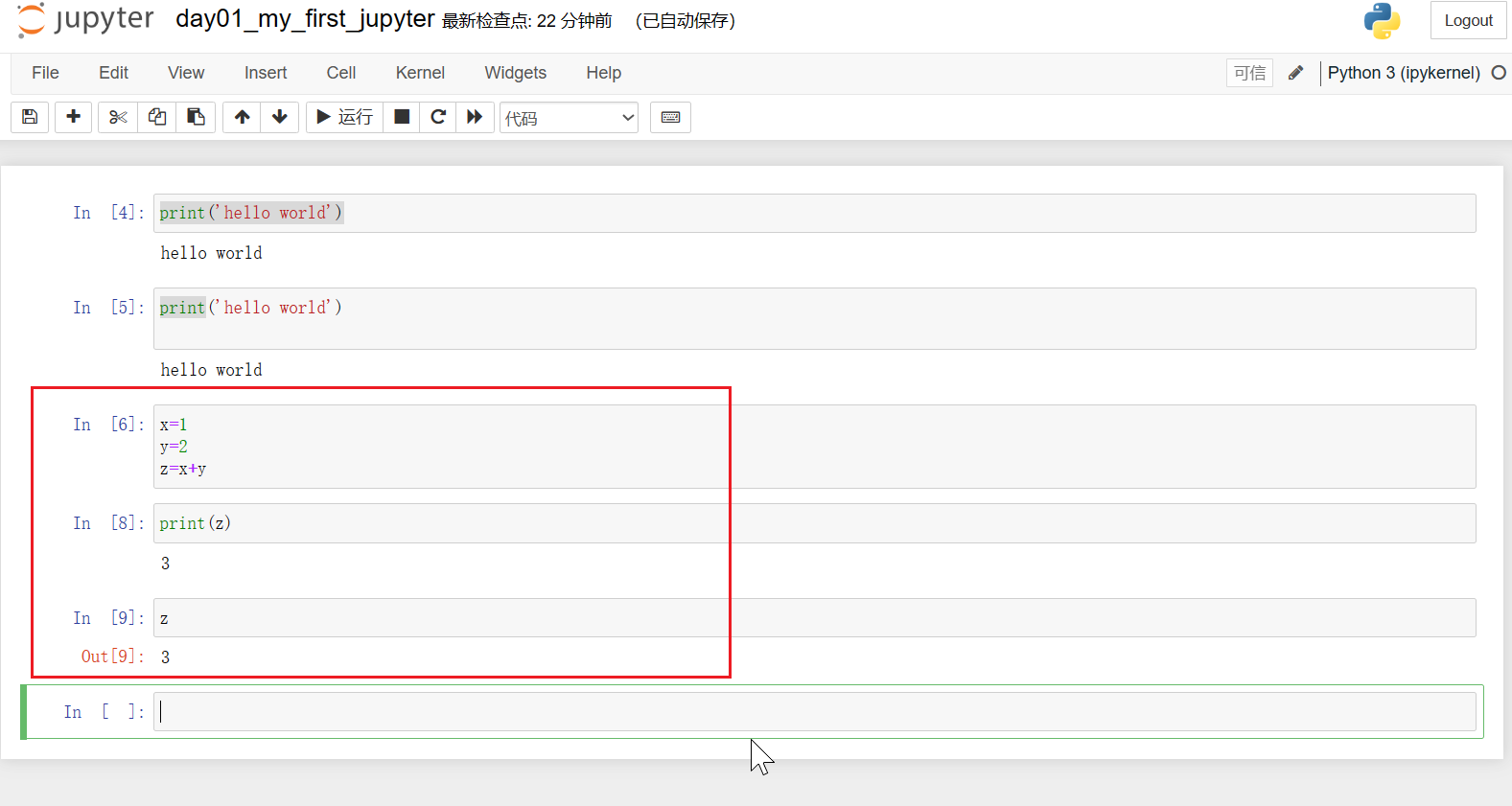Open the Cell menu
1512x806 pixels.
point(341,73)
